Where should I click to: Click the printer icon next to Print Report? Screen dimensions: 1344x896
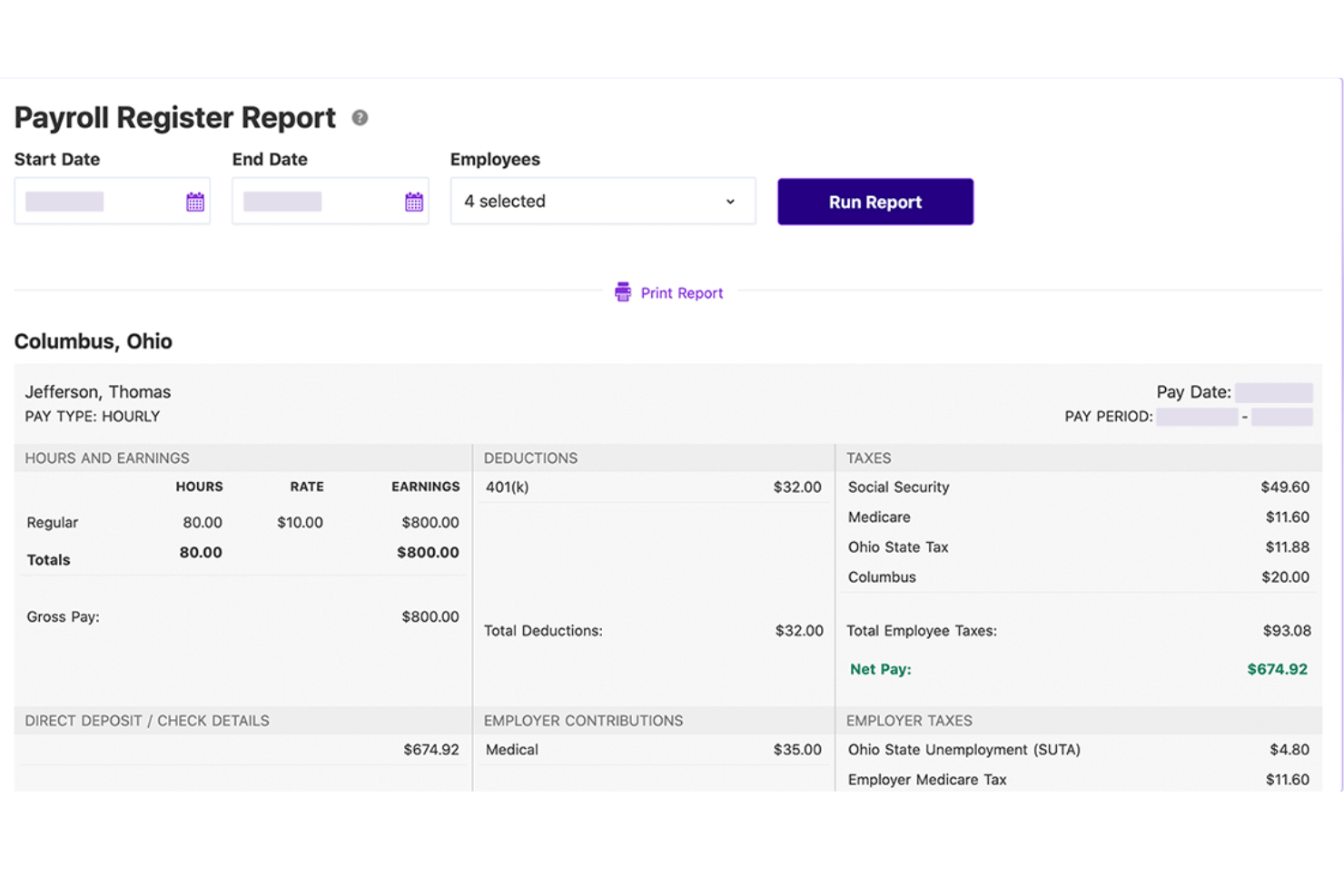pos(622,291)
